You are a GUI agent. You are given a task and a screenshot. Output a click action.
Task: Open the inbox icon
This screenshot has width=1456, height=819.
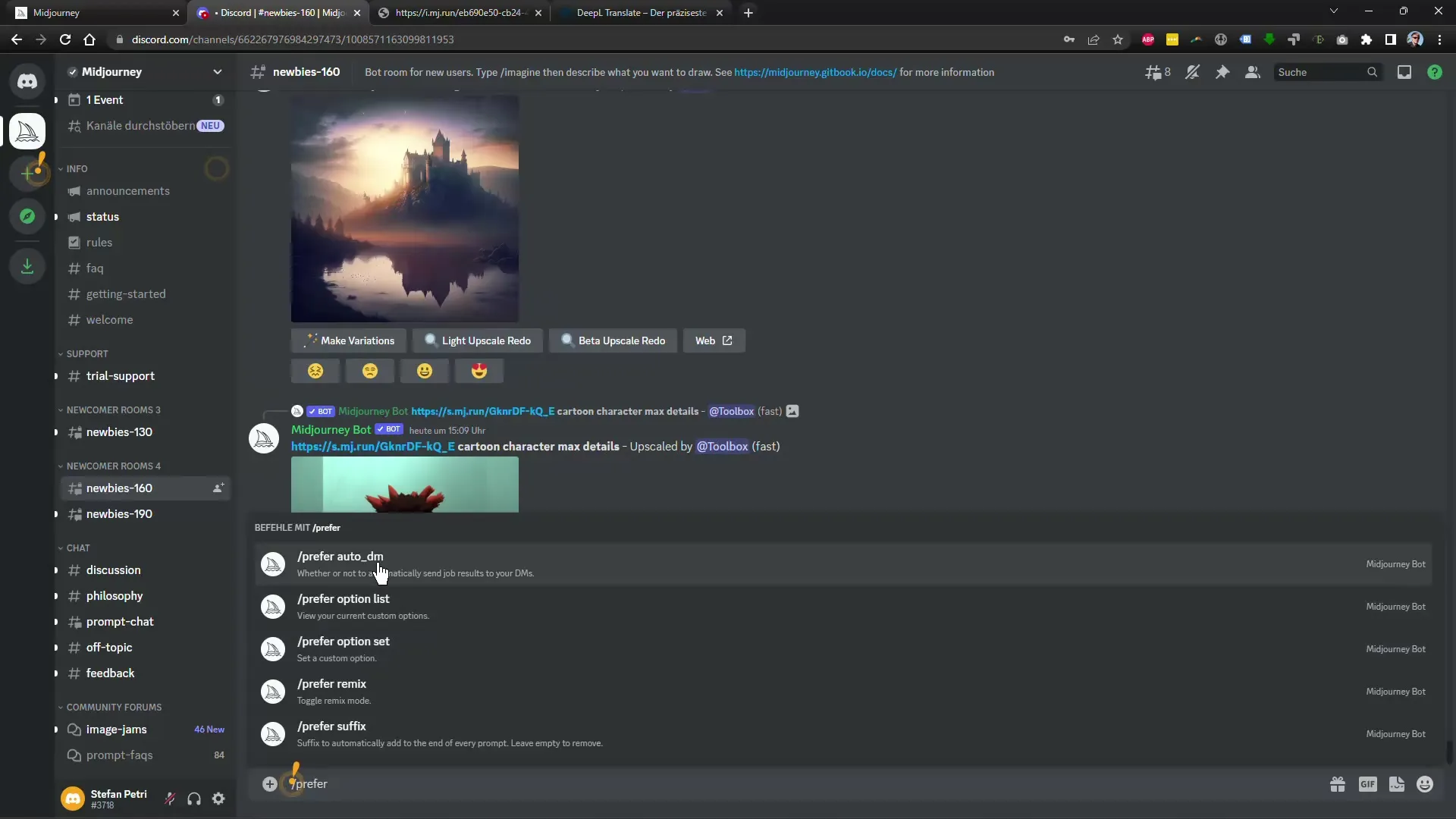tap(1404, 72)
